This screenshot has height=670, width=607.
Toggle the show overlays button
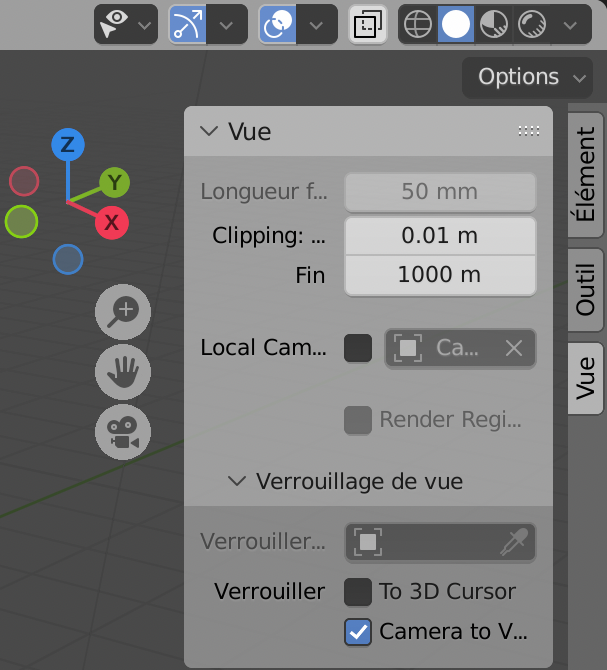pyautogui.click(x=276, y=24)
